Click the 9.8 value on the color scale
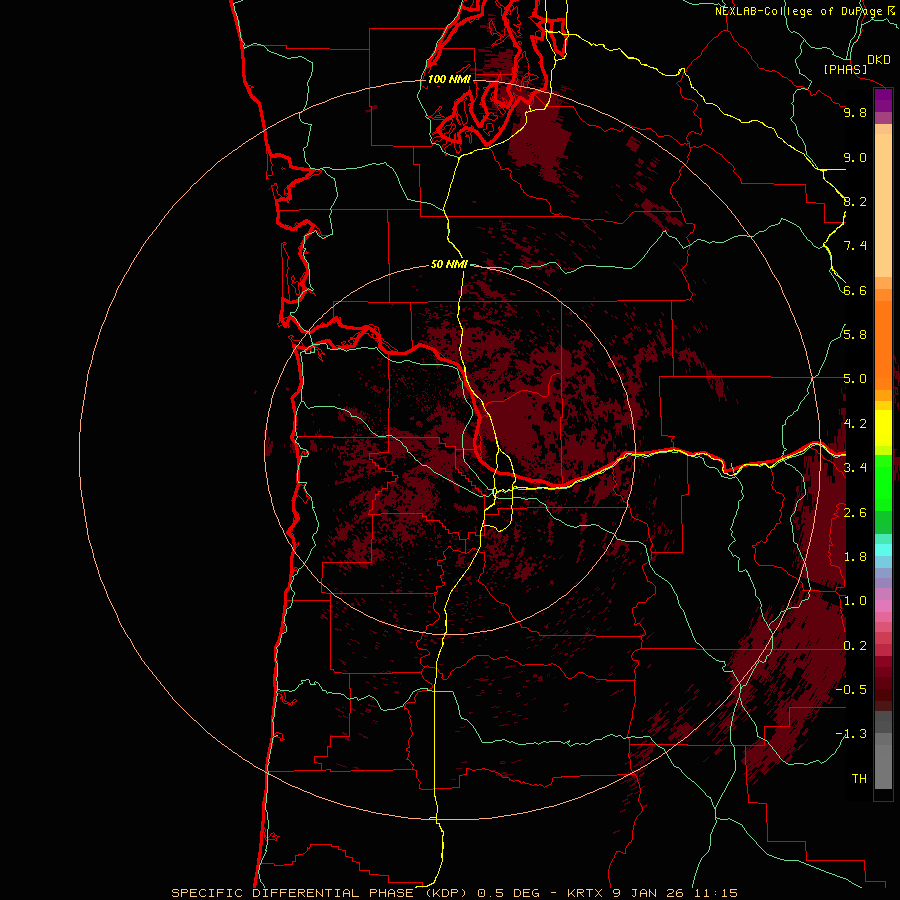 tap(855, 112)
